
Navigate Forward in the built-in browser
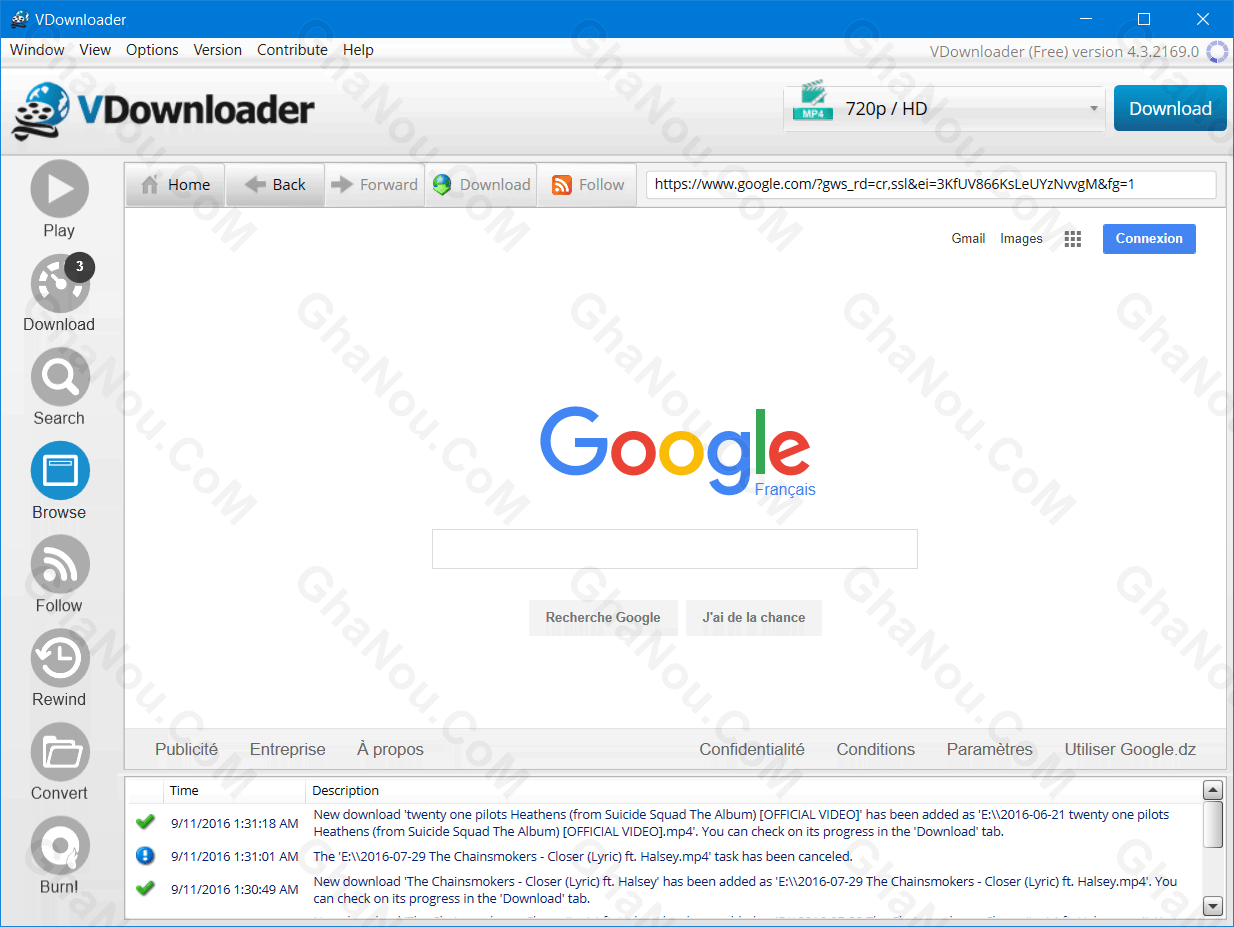pos(375,185)
